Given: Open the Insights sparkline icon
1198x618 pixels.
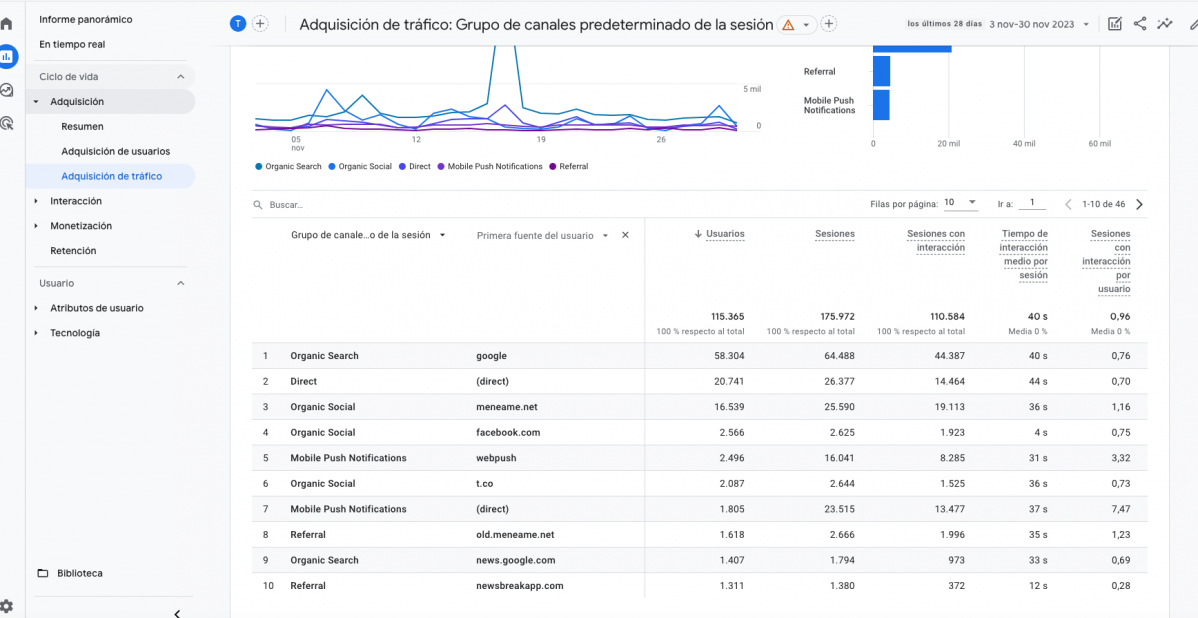Looking at the screenshot, I should click(1164, 24).
